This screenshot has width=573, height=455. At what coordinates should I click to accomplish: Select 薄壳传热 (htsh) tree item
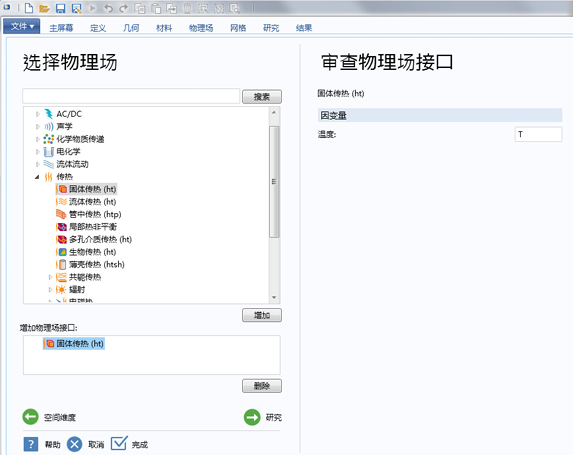coord(90,264)
